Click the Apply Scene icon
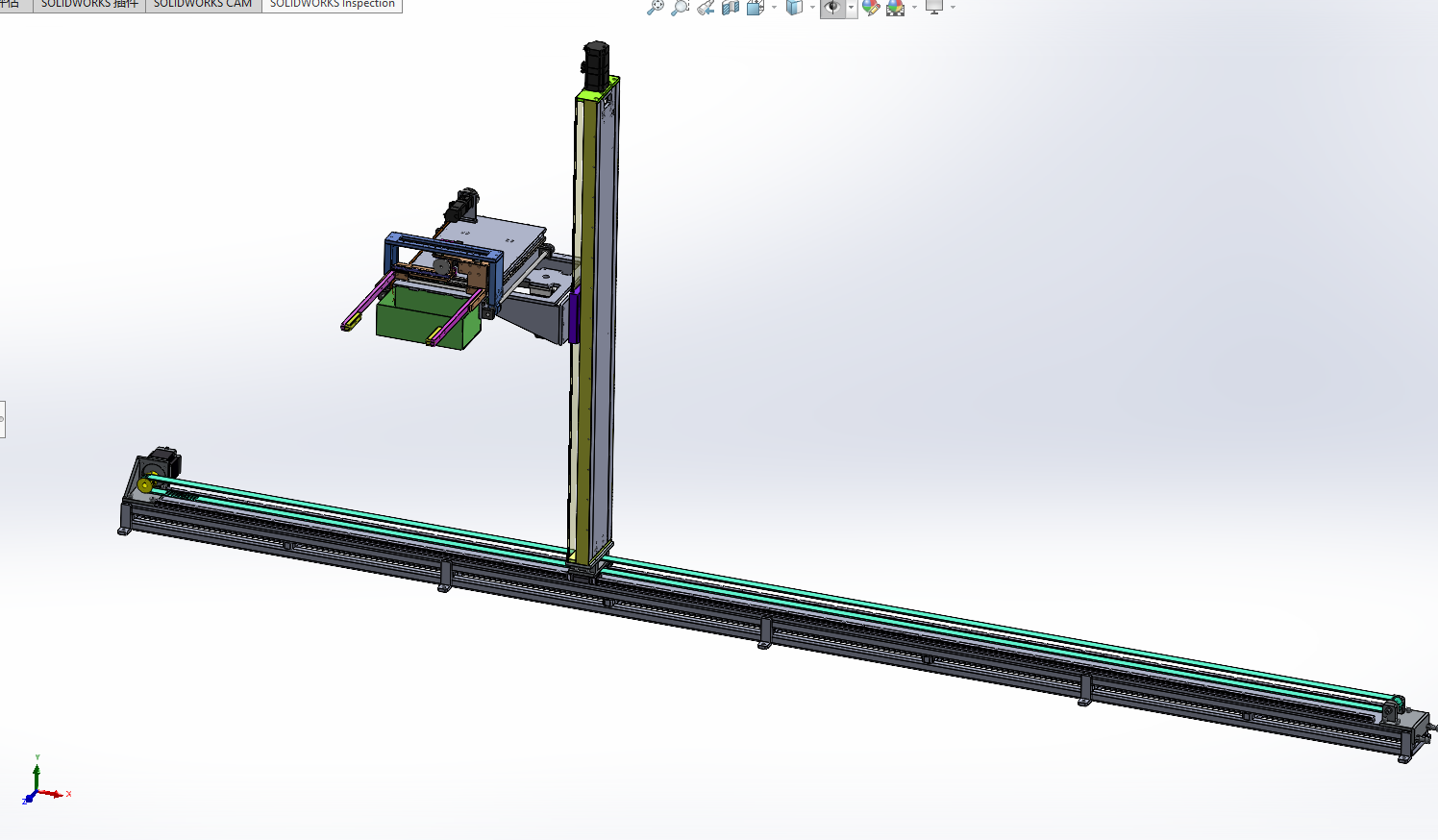This screenshot has width=1438, height=840. click(x=896, y=8)
